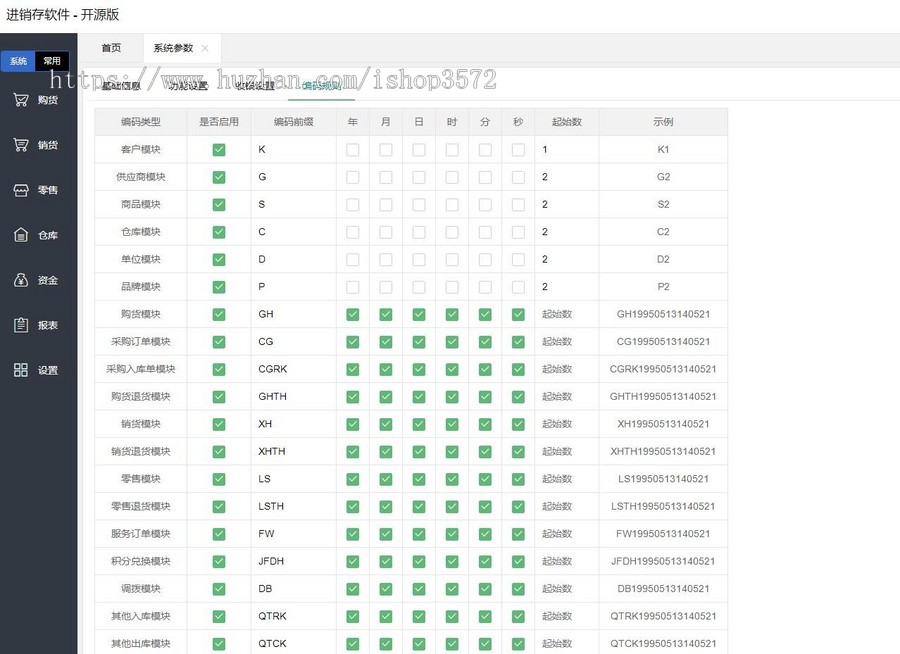Edit the 起始数 field of 品牌模块
Image resolution: width=900 pixels, height=654 pixels.
567,287
